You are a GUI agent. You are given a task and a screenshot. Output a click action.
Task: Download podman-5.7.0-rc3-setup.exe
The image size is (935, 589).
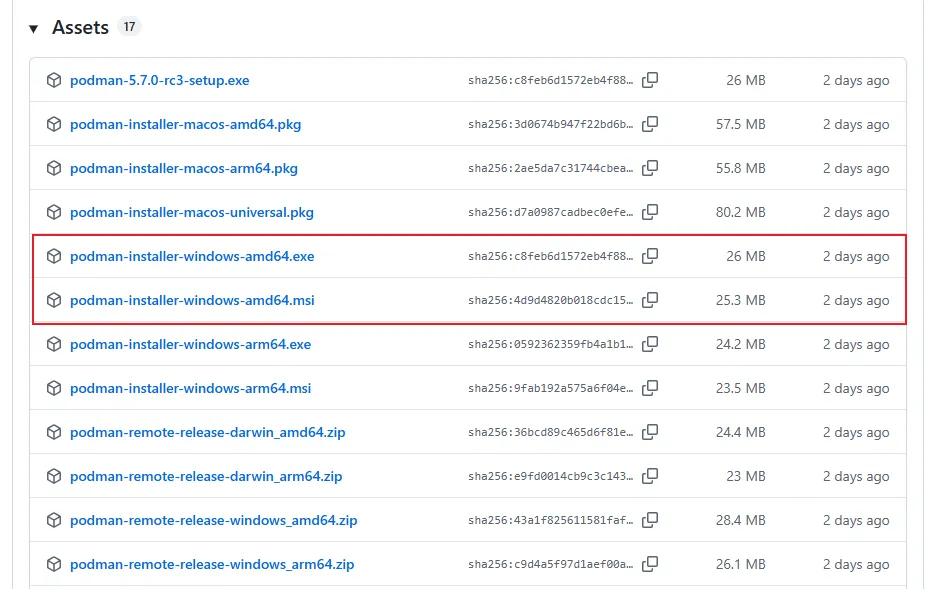[159, 80]
